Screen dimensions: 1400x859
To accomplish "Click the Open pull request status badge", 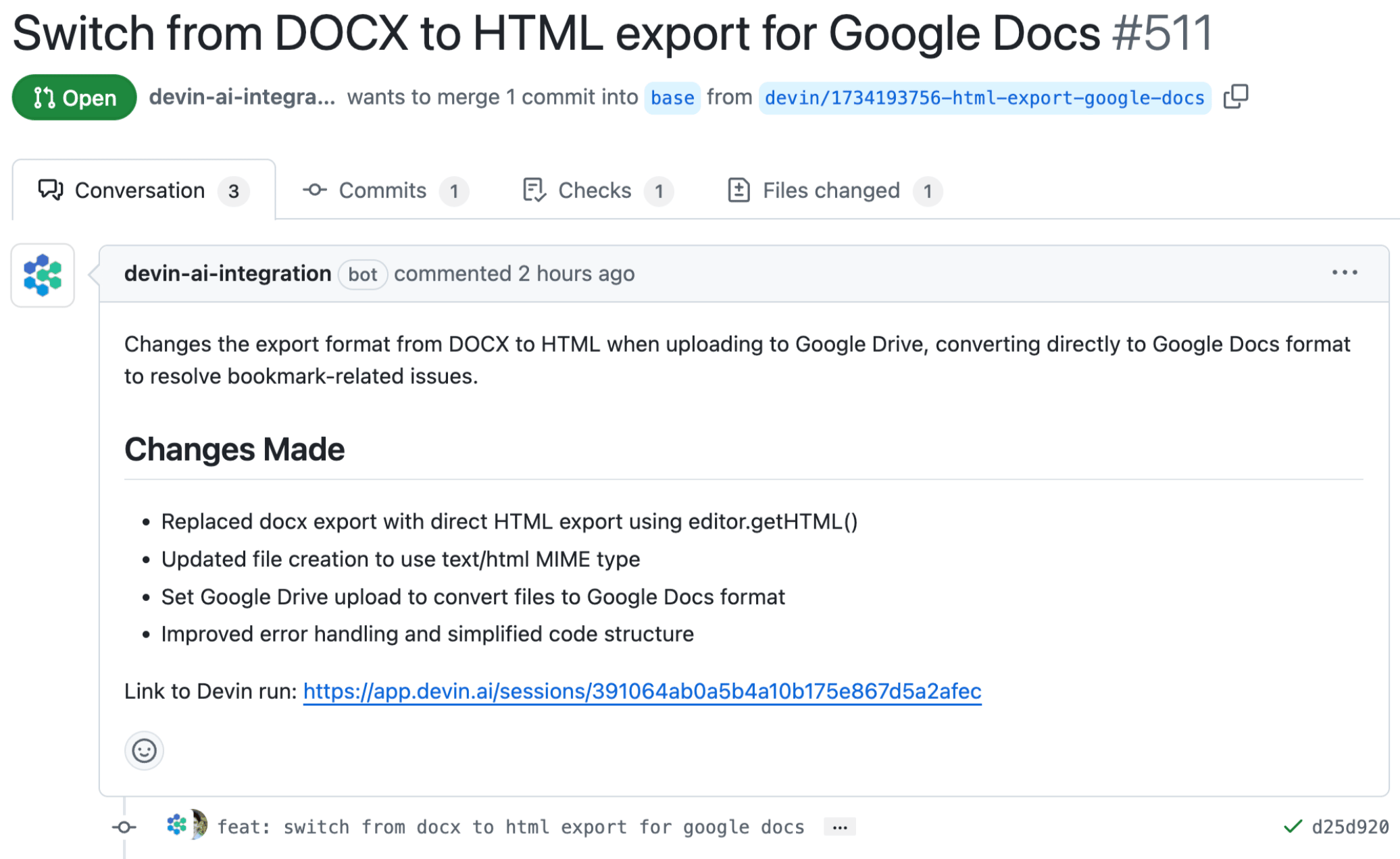I will (x=74, y=97).
